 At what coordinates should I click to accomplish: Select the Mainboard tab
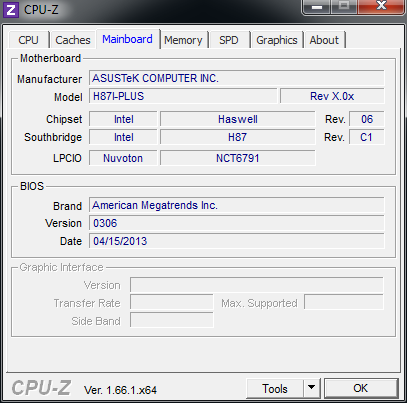pos(127,39)
